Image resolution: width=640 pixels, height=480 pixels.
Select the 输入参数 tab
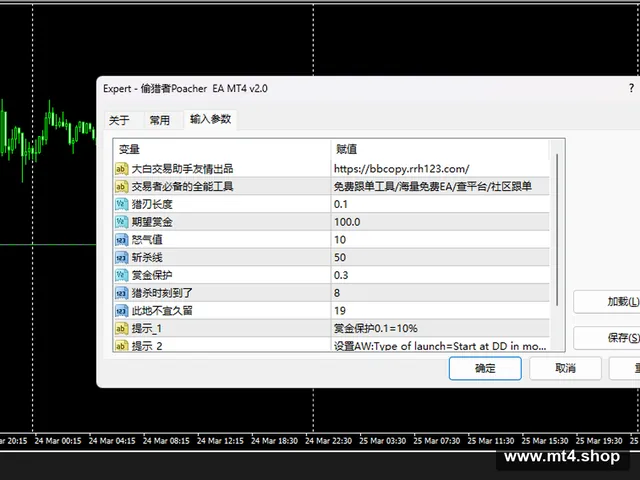click(210, 119)
